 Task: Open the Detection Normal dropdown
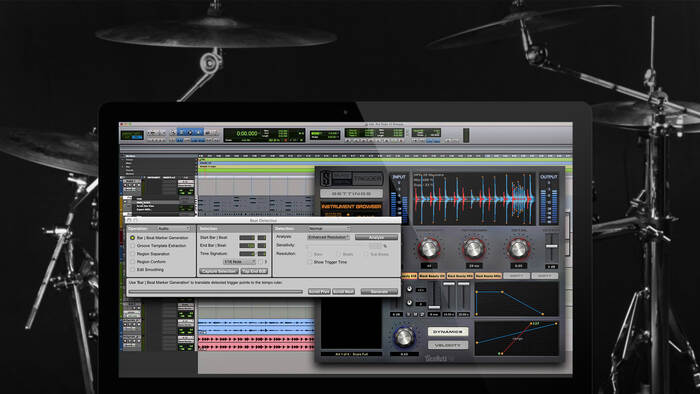(329, 228)
